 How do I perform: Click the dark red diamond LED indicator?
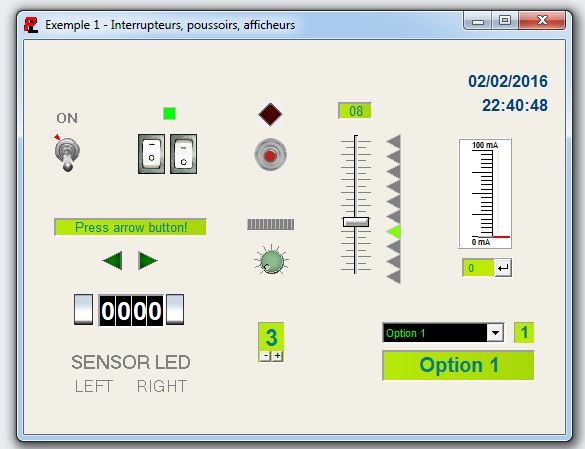[270, 114]
